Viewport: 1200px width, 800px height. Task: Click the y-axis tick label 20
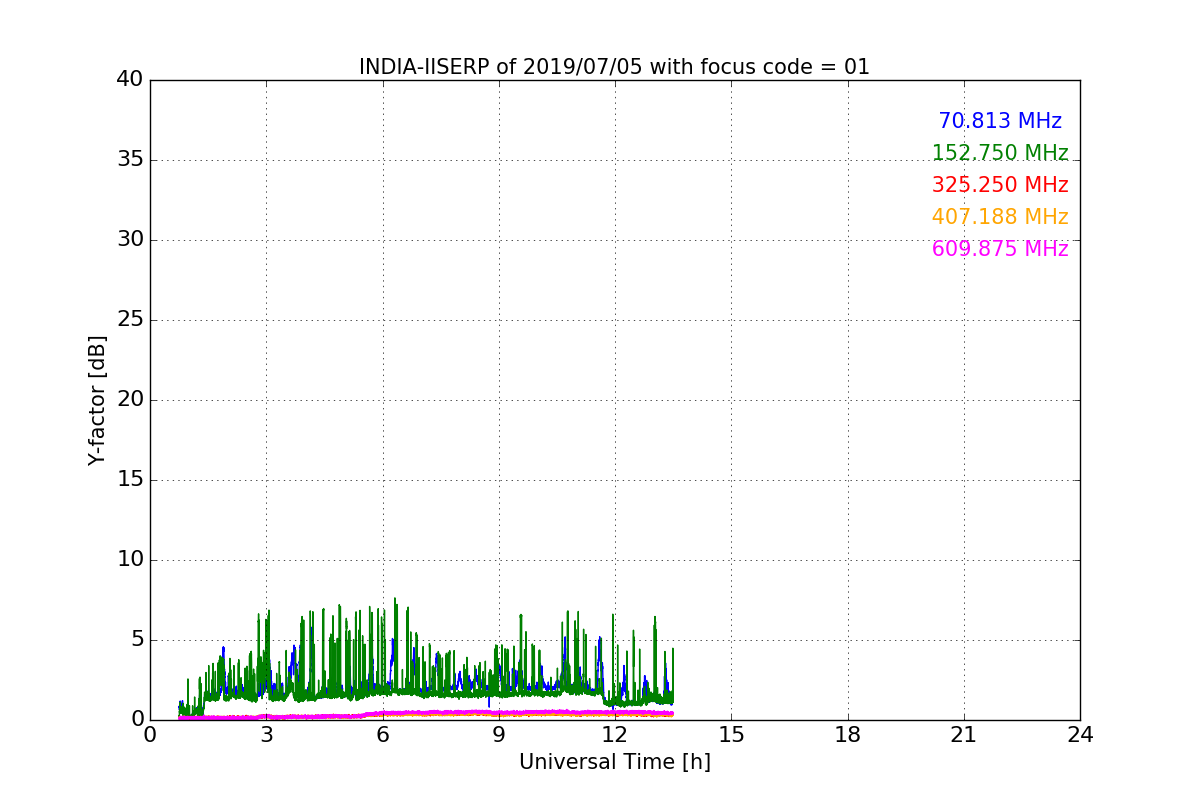click(130, 400)
